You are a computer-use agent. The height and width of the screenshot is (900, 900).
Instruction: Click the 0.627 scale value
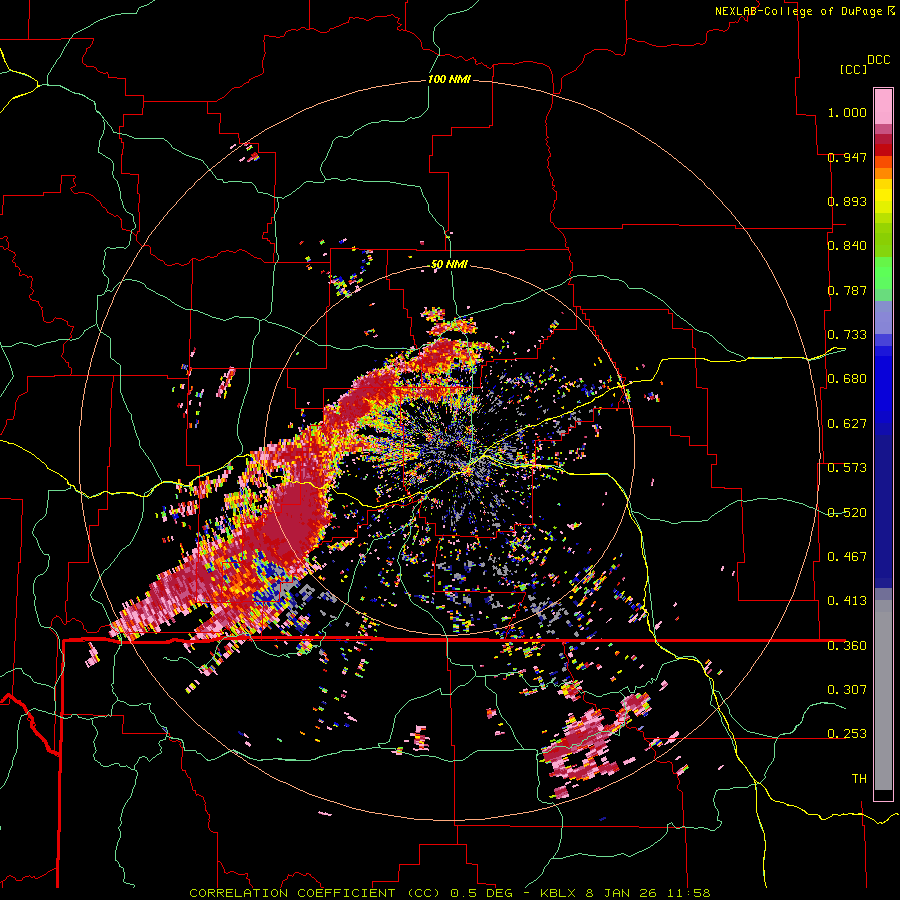tap(847, 424)
